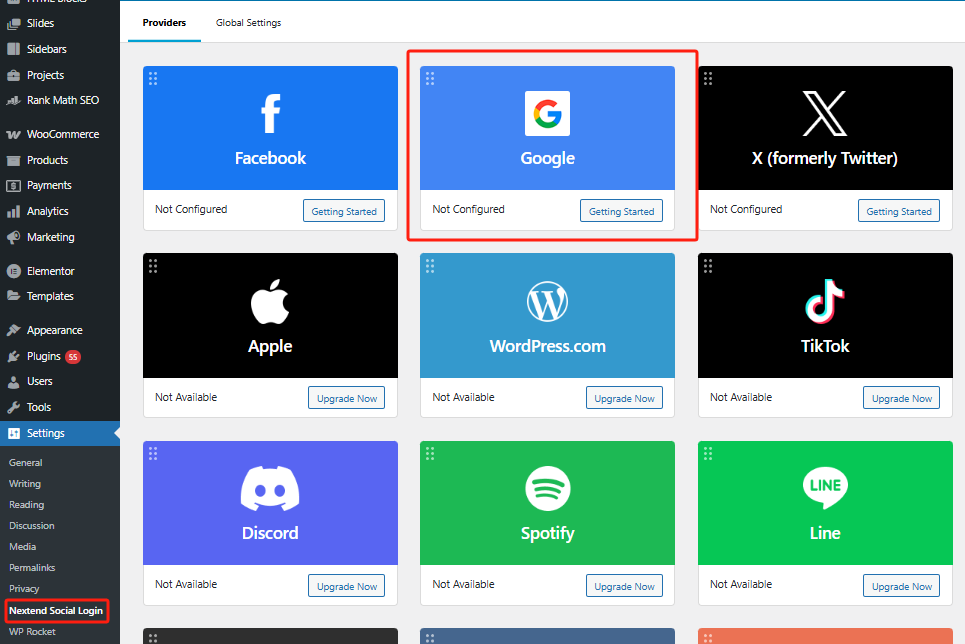Click the Spotify logo icon
This screenshot has width=965, height=644.
(547, 490)
